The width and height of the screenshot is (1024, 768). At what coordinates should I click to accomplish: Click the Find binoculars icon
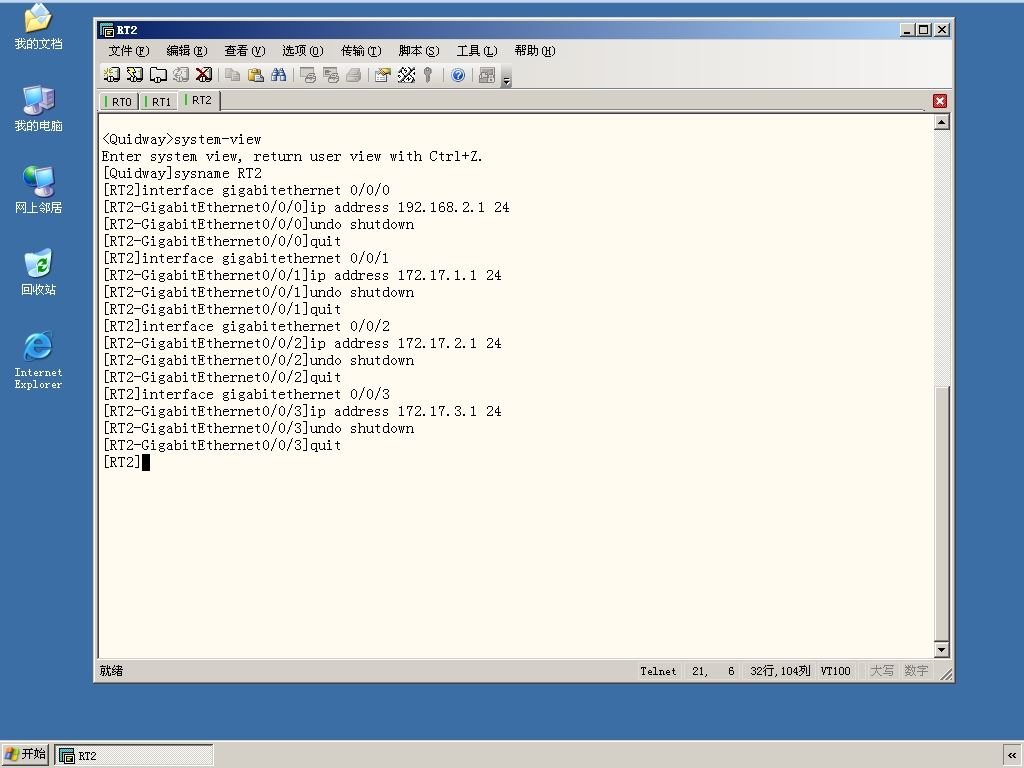pyautogui.click(x=279, y=75)
